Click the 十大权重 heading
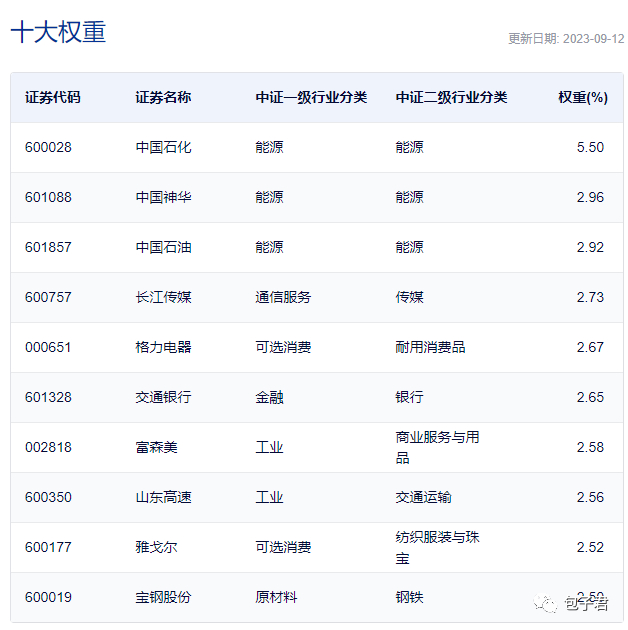628x630 pixels. coord(58,32)
